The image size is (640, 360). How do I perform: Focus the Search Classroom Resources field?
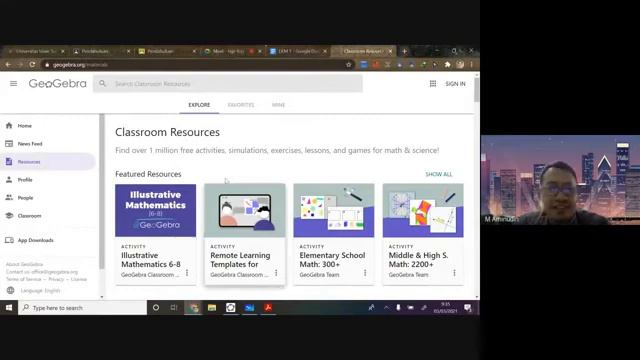(227, 84)
